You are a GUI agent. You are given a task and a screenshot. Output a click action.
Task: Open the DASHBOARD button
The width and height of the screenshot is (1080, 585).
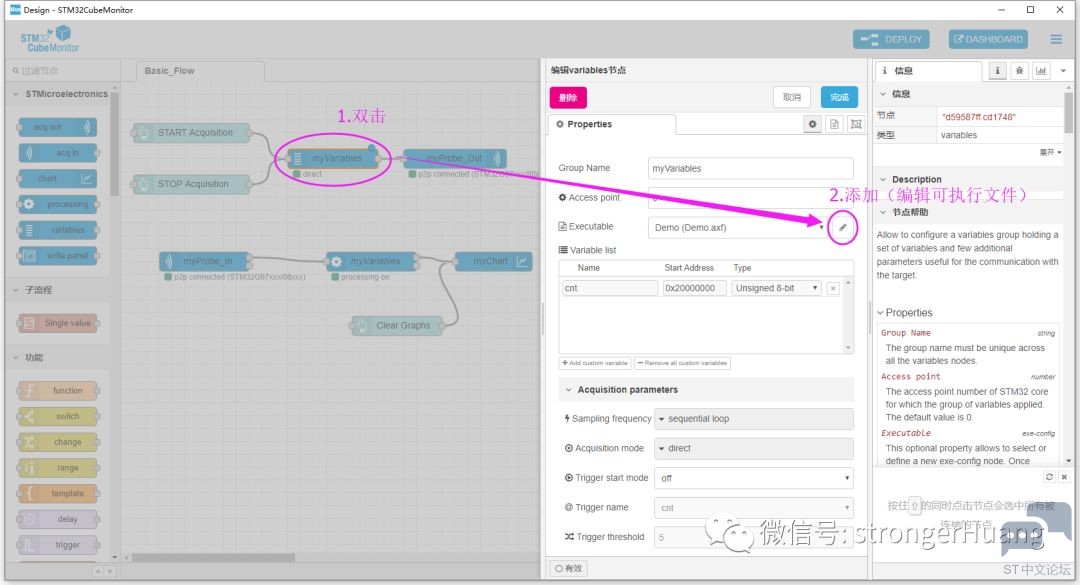pos(988,39)
